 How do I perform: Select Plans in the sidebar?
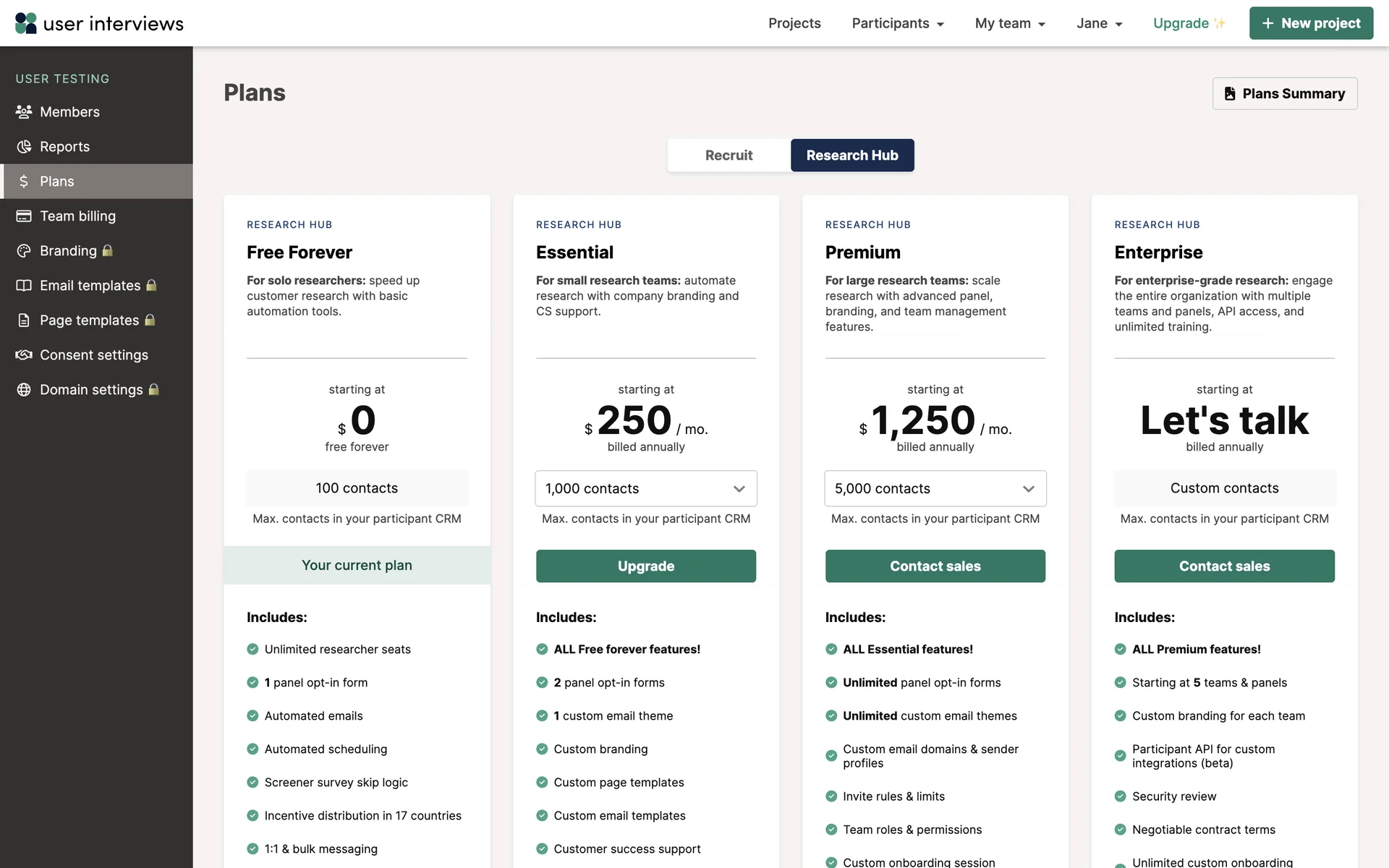(x=57, y=182)
